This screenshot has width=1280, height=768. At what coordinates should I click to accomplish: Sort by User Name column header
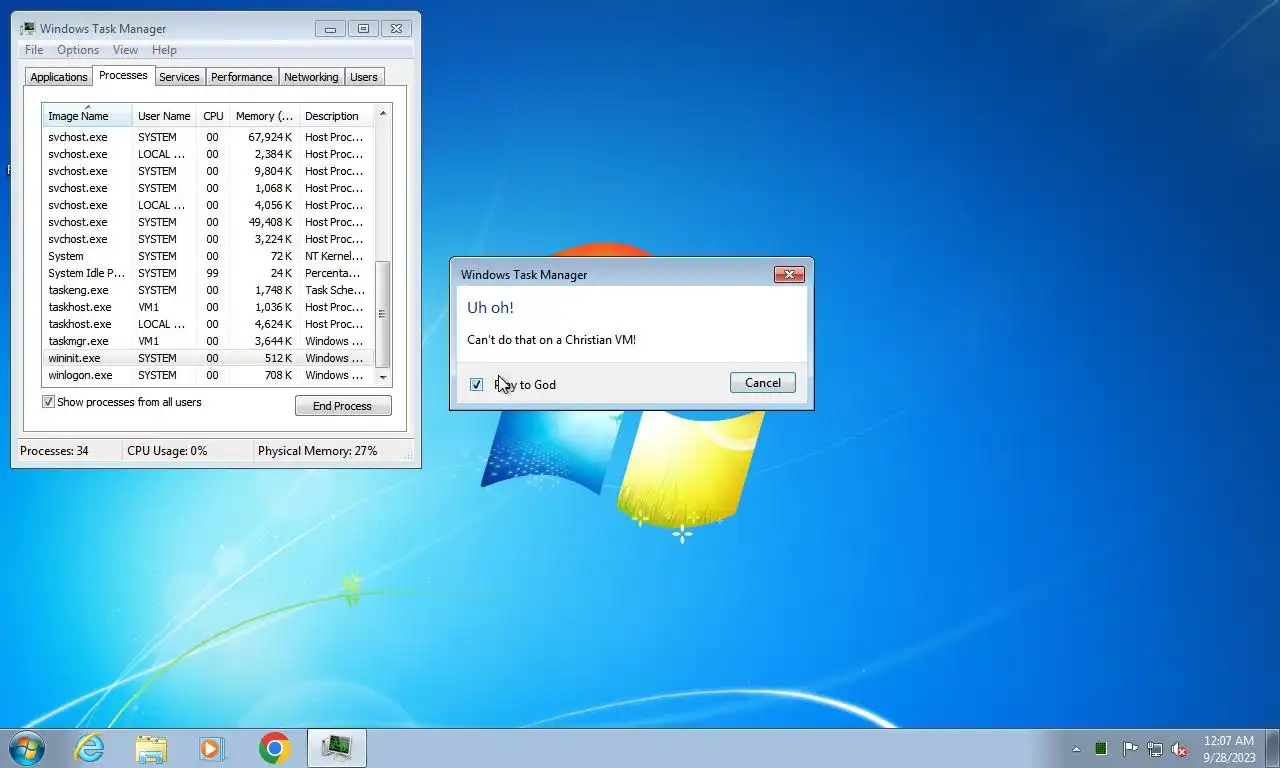coord(164,116)
